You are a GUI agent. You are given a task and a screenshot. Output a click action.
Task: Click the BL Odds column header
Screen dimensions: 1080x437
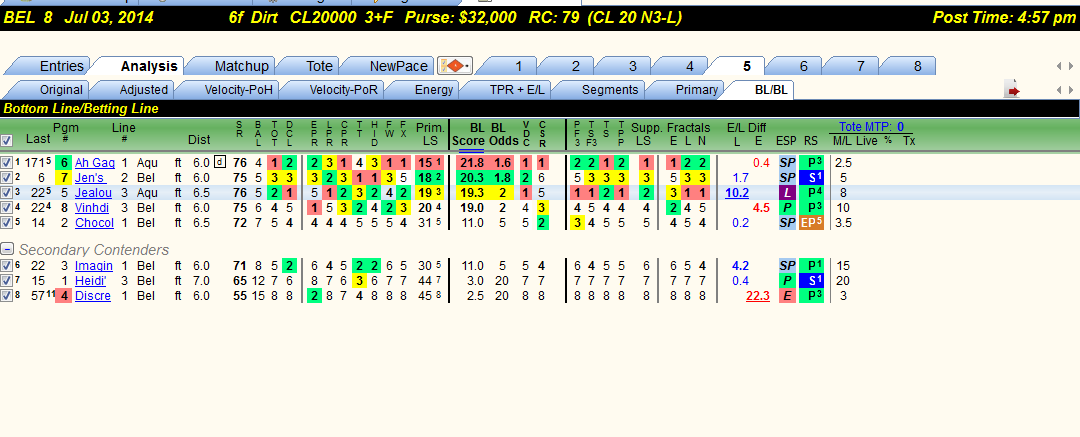[503, 134]
